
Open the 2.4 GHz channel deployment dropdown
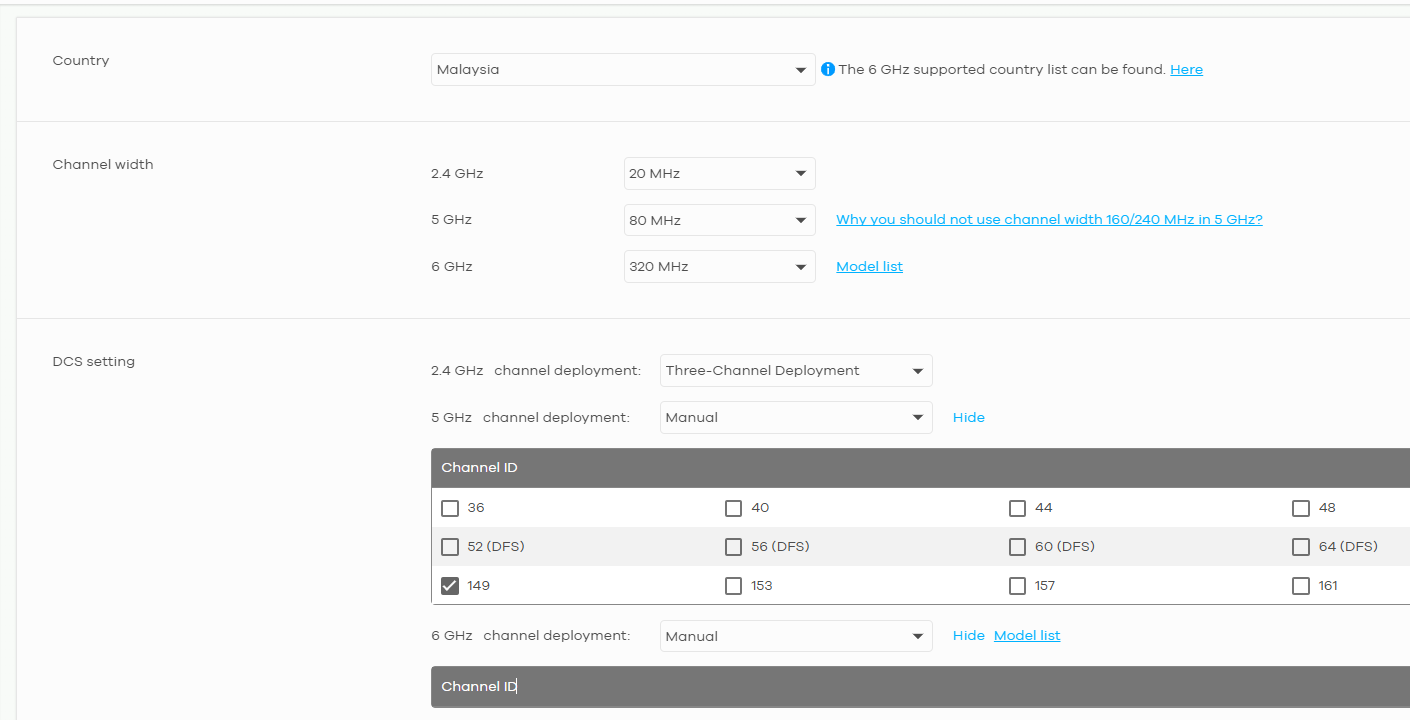click(x=796, y=370)
